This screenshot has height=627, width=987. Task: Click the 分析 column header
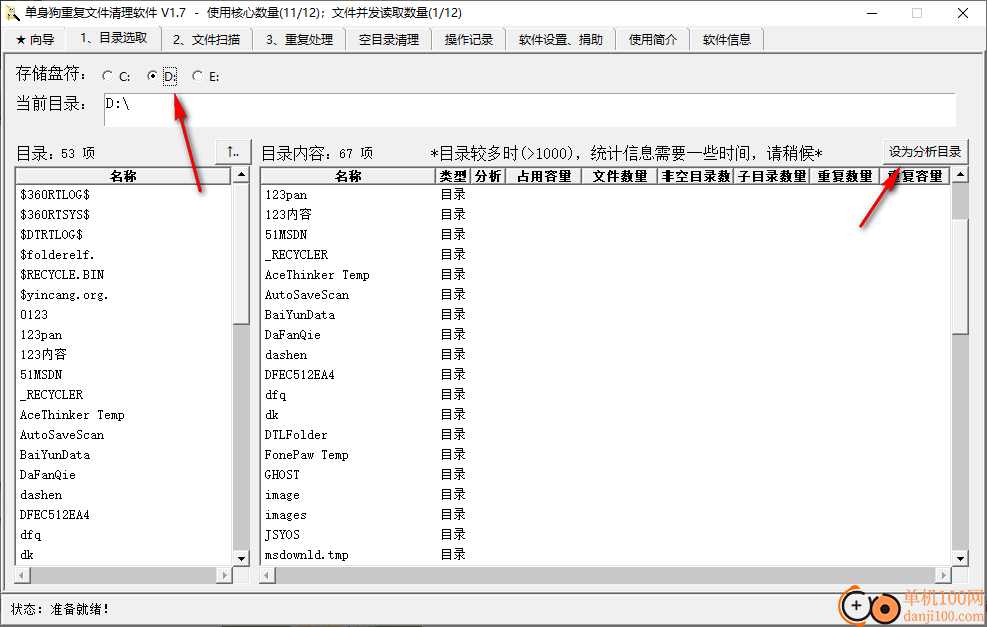point(488,176)
